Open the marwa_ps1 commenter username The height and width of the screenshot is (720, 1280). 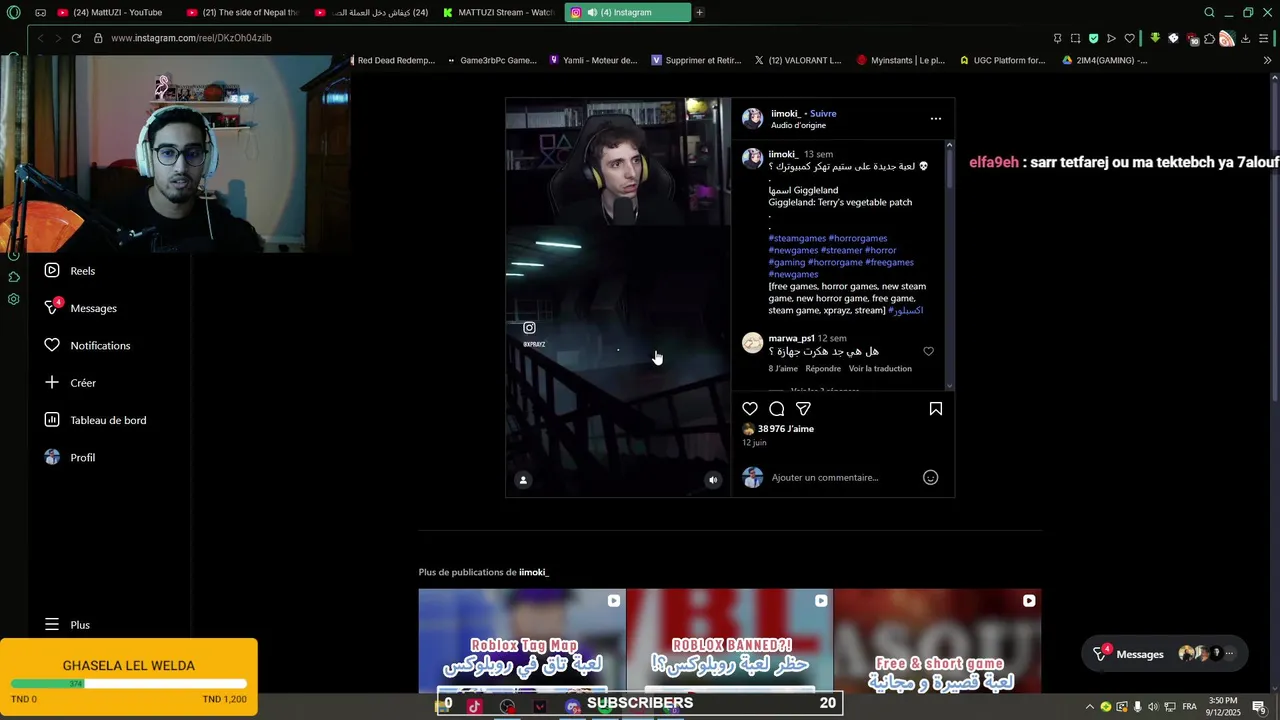click(x=791, y=338)
